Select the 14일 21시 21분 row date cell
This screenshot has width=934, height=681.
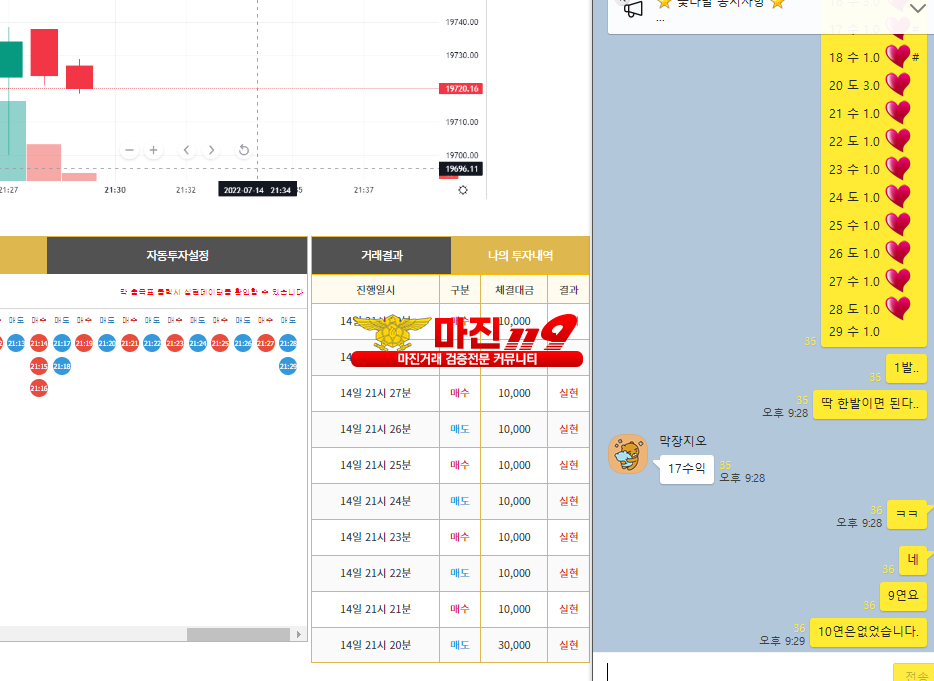click(x=375, y=609)
